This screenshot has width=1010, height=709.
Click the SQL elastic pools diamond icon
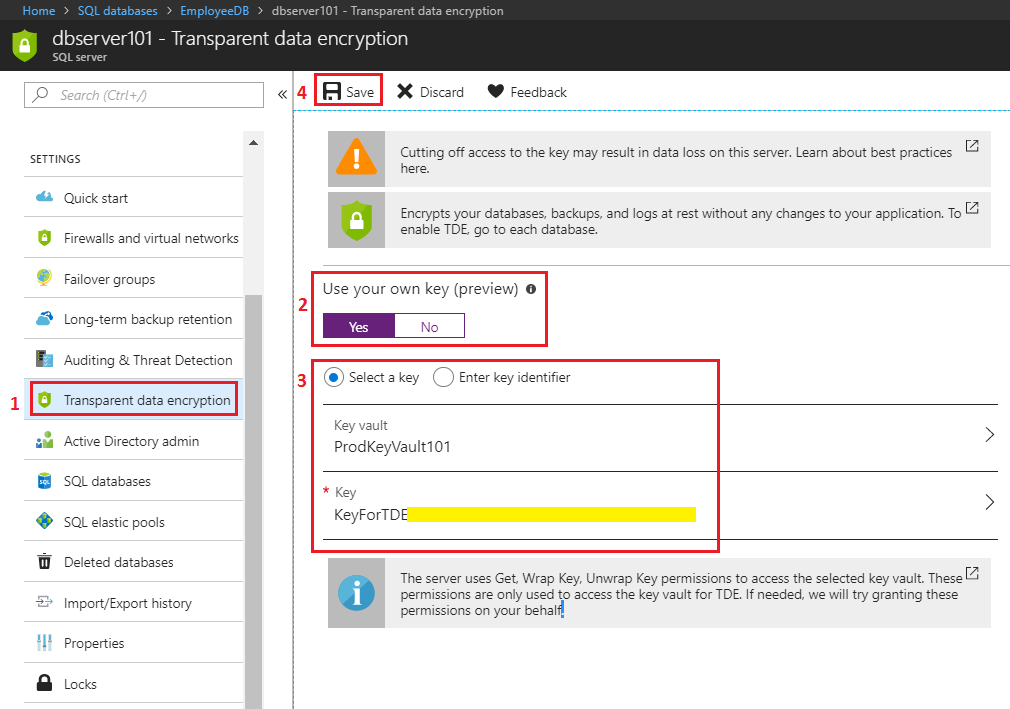click(x=44, y=521)
